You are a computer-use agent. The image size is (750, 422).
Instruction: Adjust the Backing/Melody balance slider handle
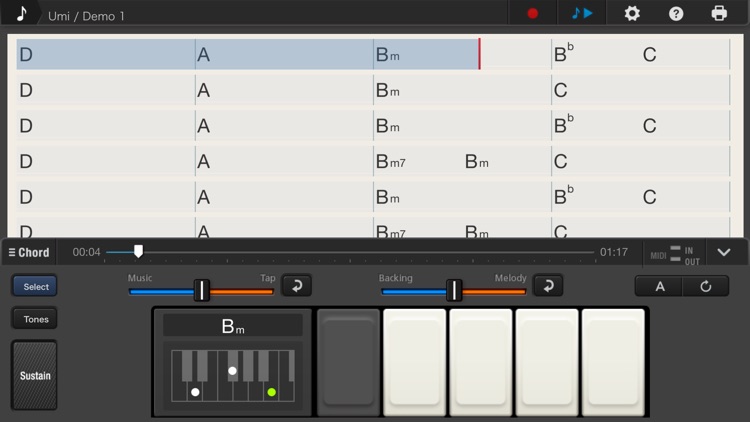tap(454, 290)
